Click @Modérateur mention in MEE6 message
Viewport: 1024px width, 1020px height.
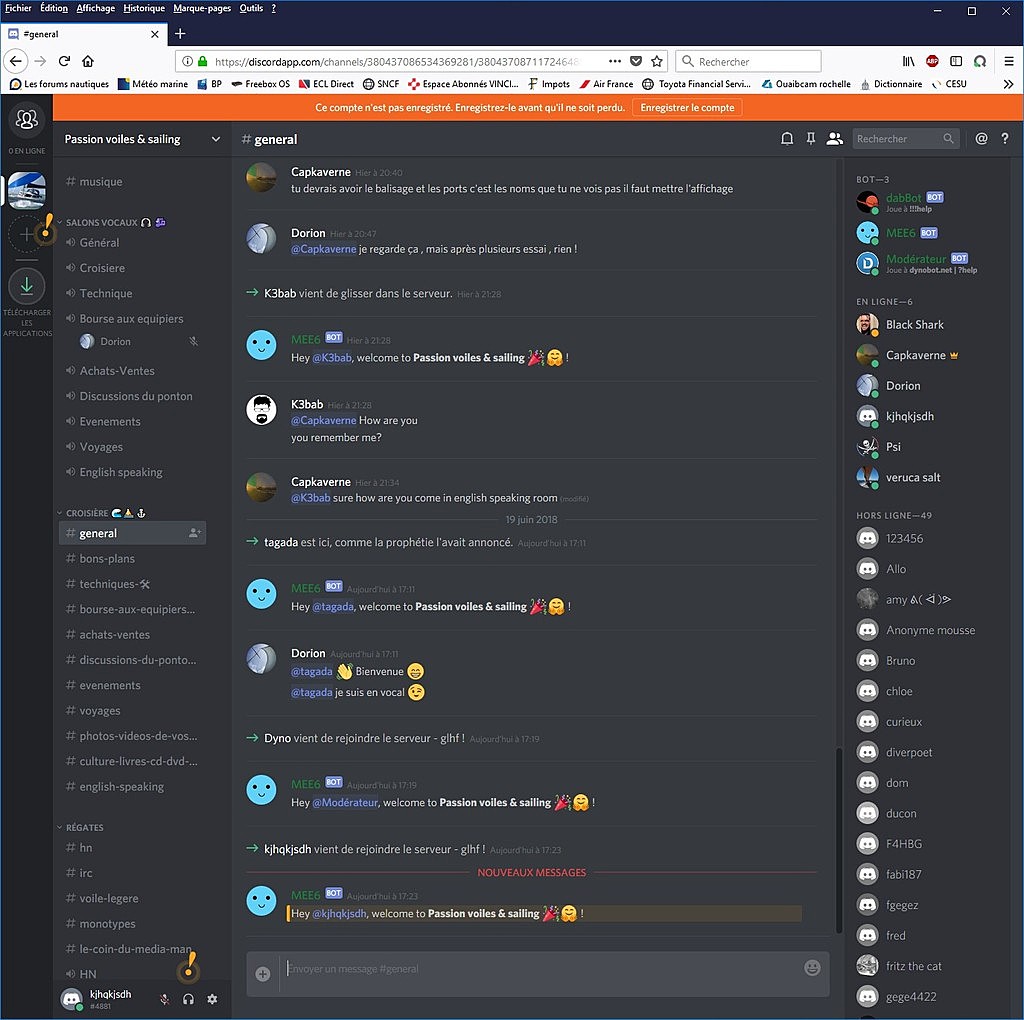[x=345, y=802]
